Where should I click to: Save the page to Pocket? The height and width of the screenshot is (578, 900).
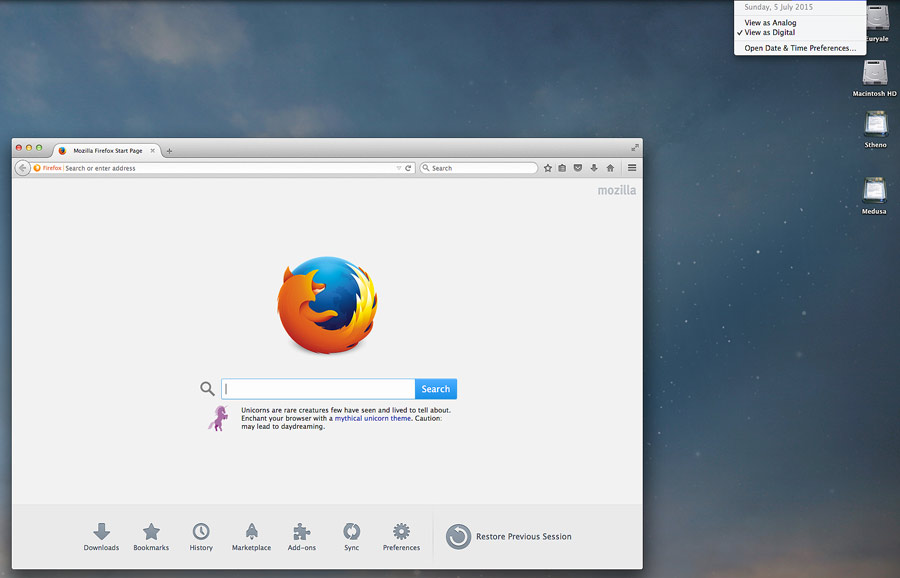[578, 168]
